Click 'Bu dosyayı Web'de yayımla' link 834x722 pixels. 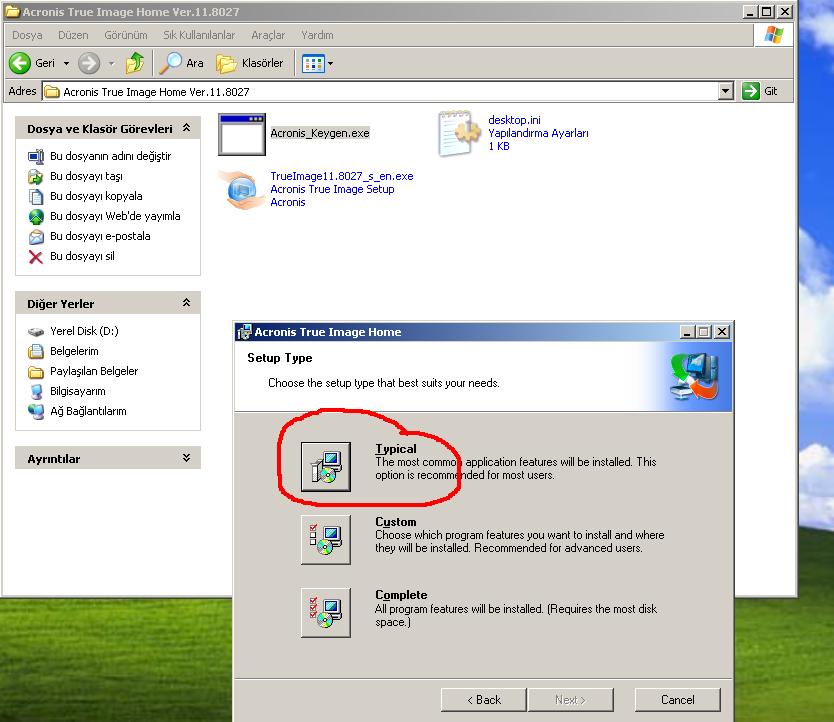pos(115,216)
